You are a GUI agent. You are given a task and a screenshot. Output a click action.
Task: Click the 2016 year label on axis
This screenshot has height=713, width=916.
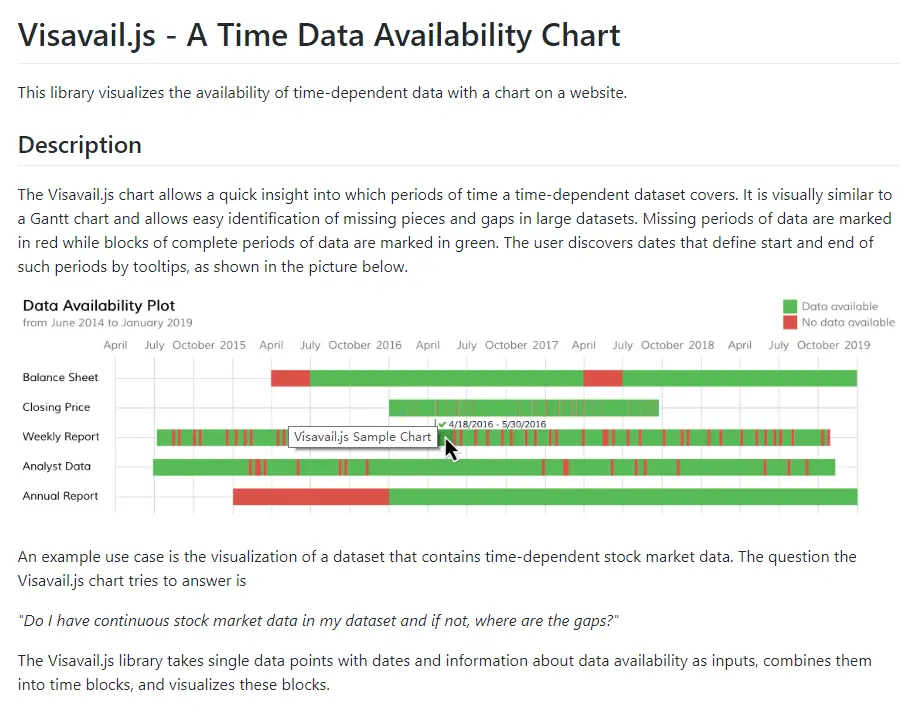[x=388, y=345]
